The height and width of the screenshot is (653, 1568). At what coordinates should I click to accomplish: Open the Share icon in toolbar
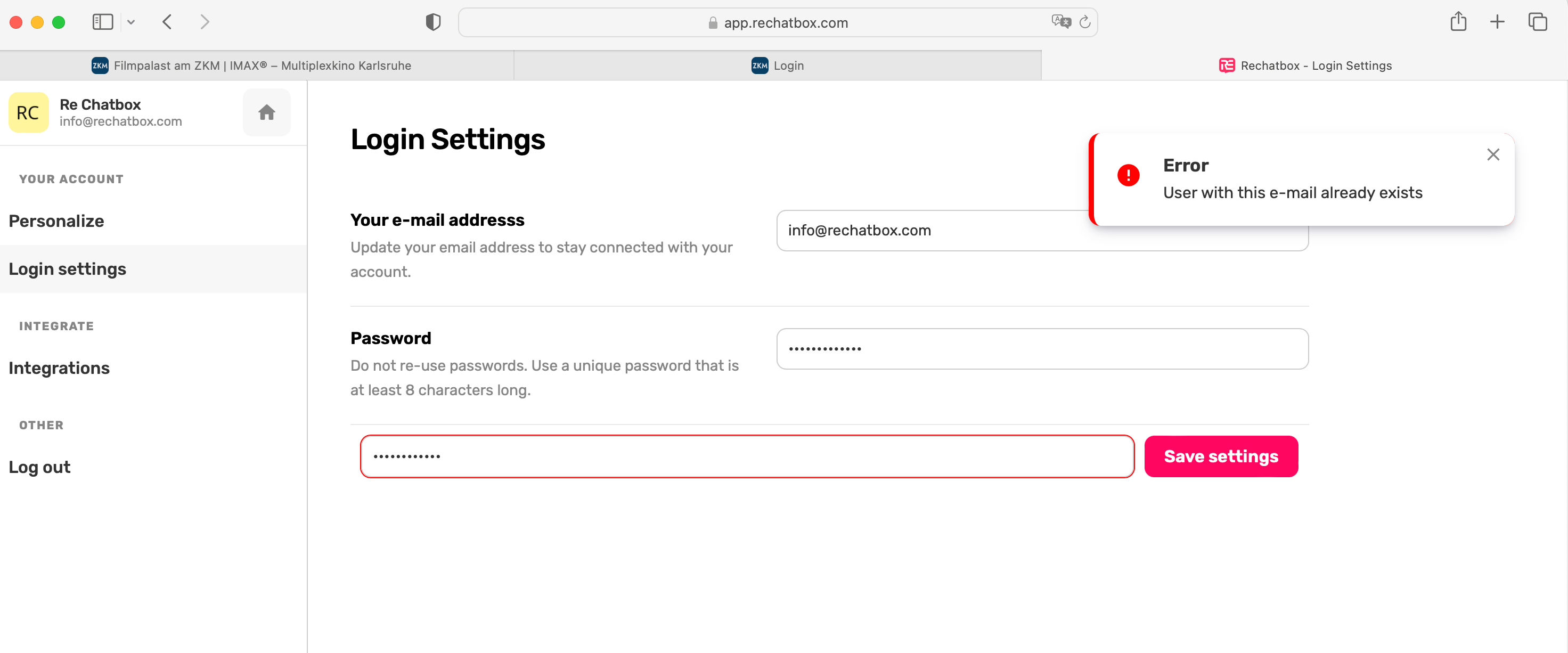[1458, 22]
